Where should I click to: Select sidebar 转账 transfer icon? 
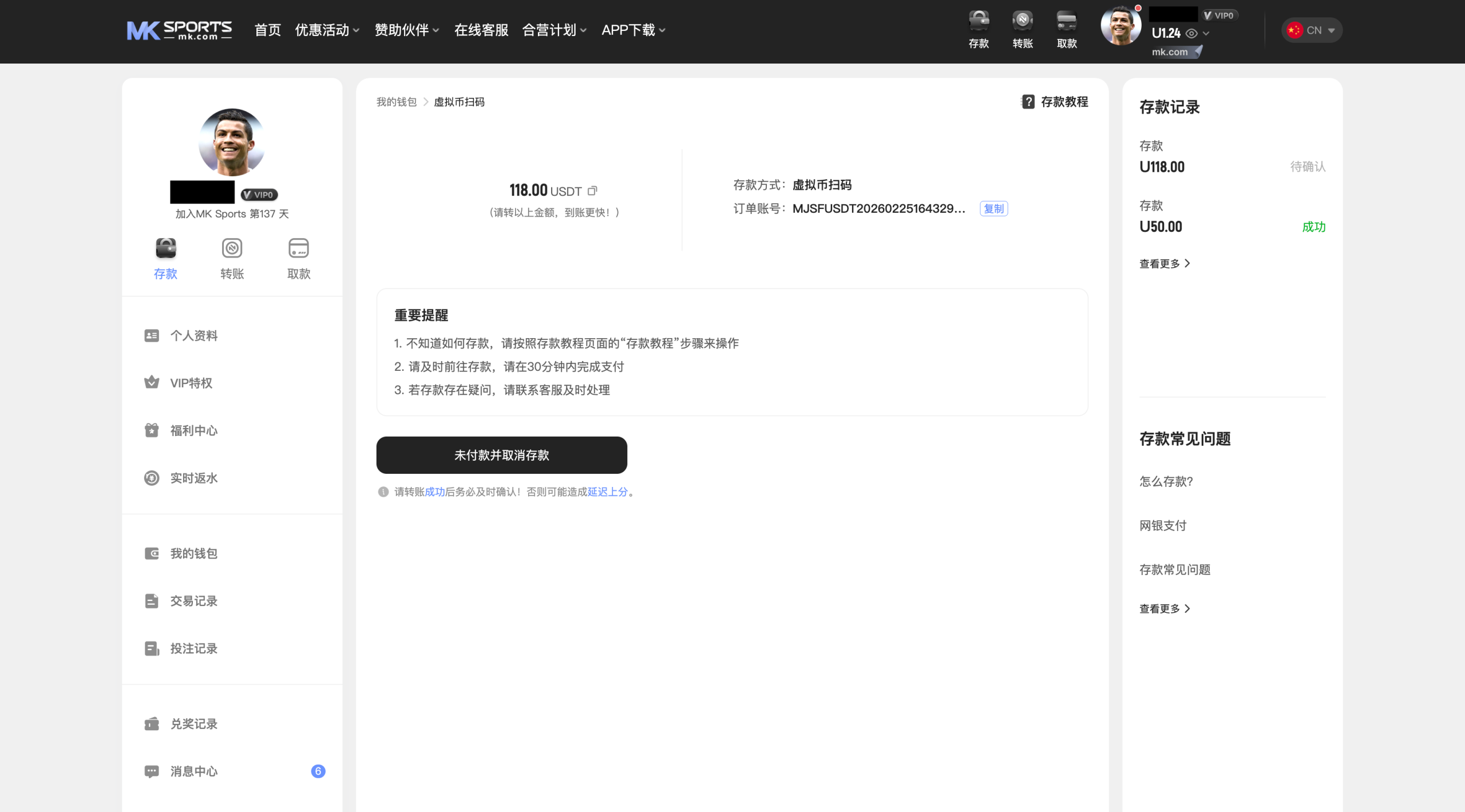(232, 249)
